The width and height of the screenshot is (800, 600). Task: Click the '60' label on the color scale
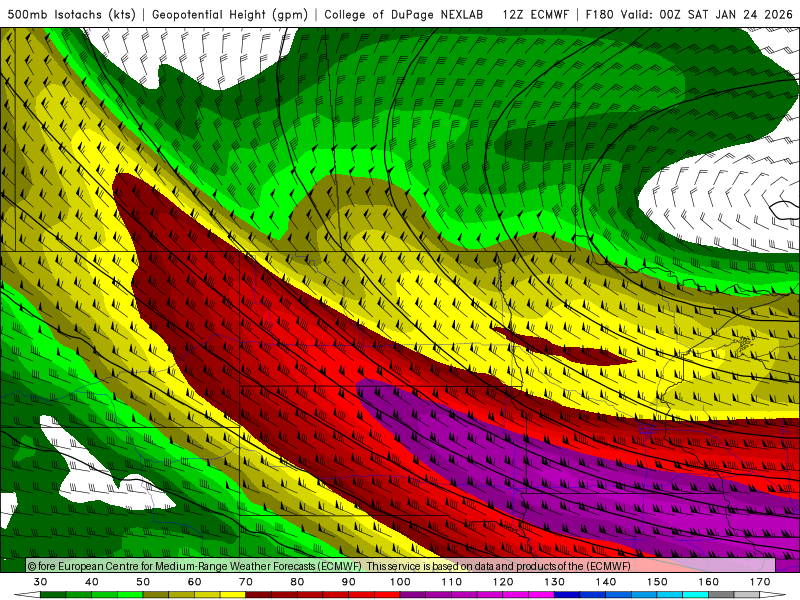pyautogui.click(x=194, y=582)
